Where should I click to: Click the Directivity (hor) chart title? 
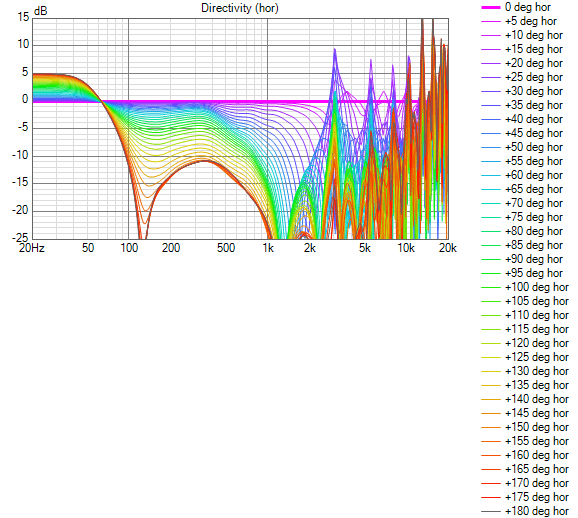point(240,8)
